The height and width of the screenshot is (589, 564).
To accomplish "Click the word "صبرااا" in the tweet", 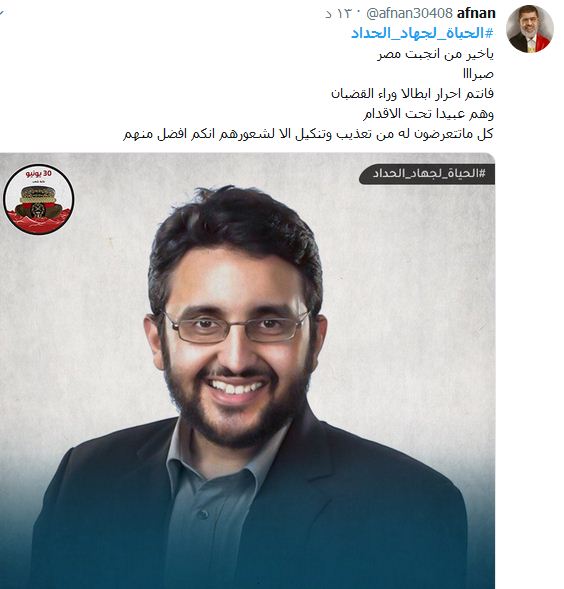I will [x=478, y=74].
